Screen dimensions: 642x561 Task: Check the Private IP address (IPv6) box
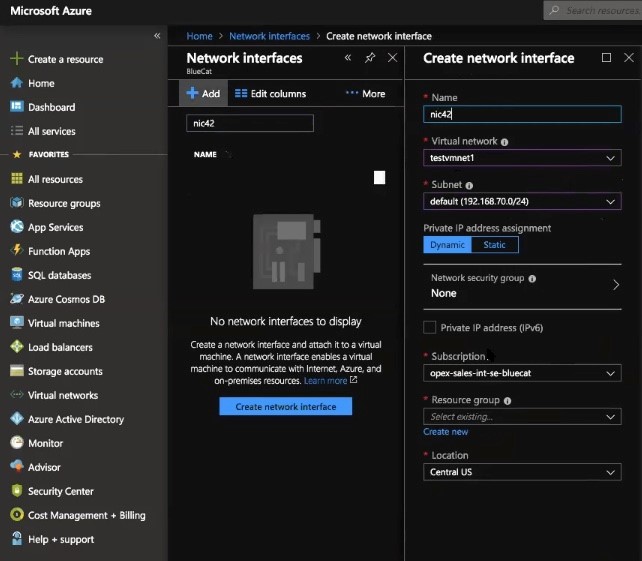[429, 328]
